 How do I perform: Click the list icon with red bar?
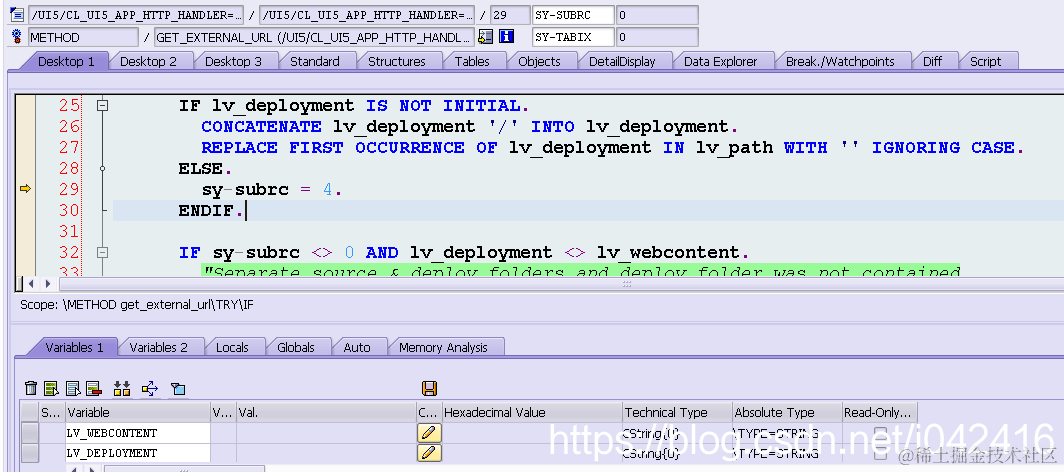click(94, 388)
